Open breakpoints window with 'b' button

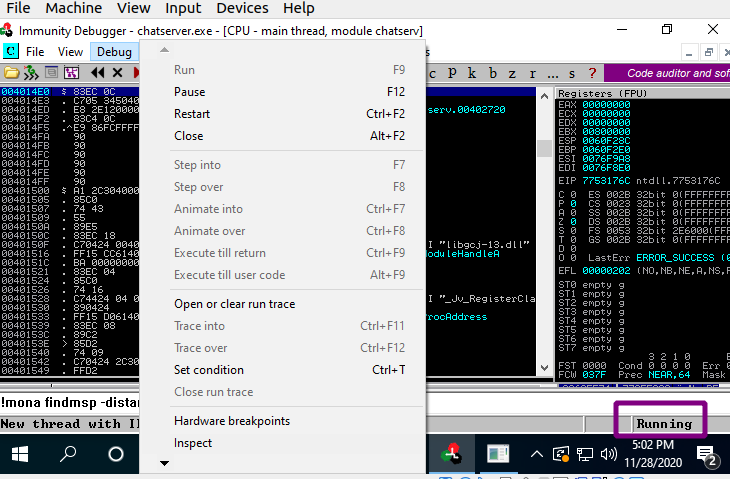click(x=492, y=72)
